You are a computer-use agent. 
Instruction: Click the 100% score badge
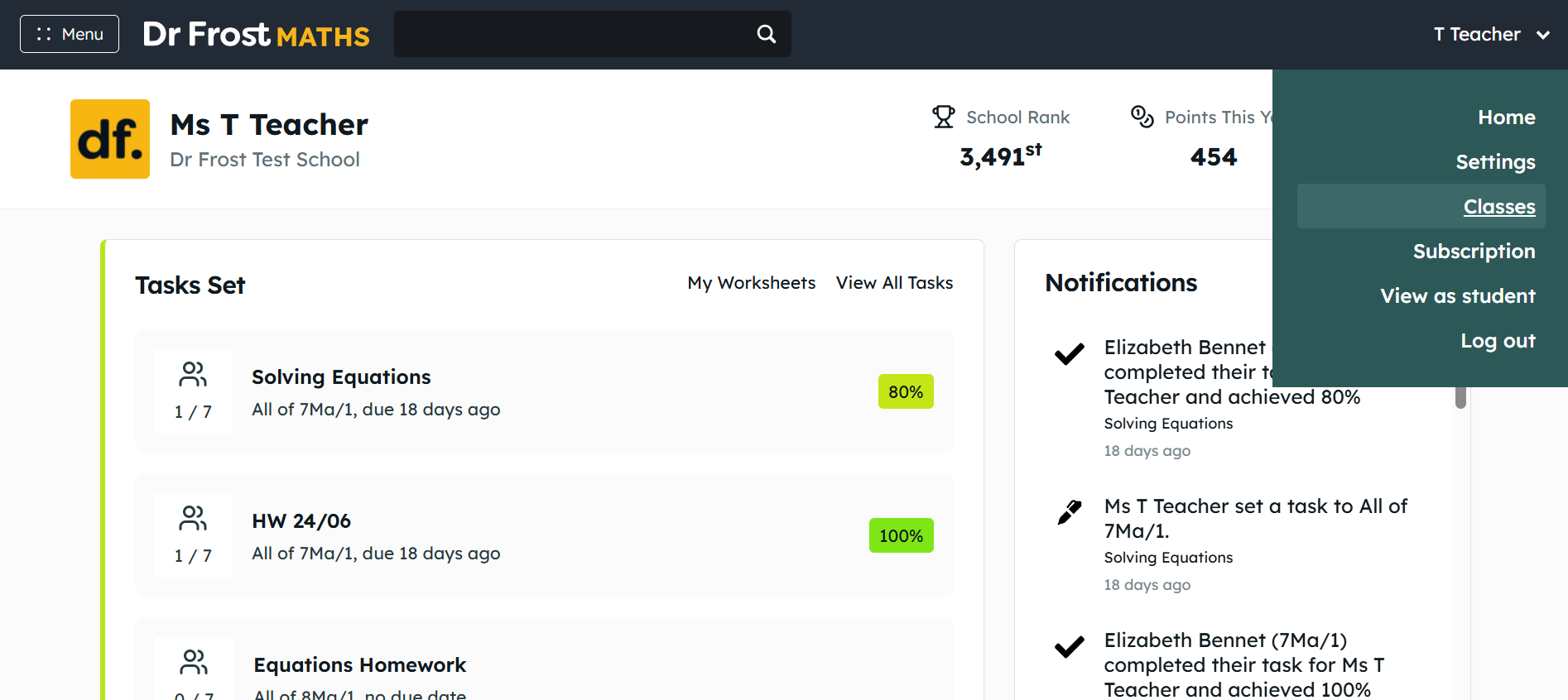click(x=901, y=535)
